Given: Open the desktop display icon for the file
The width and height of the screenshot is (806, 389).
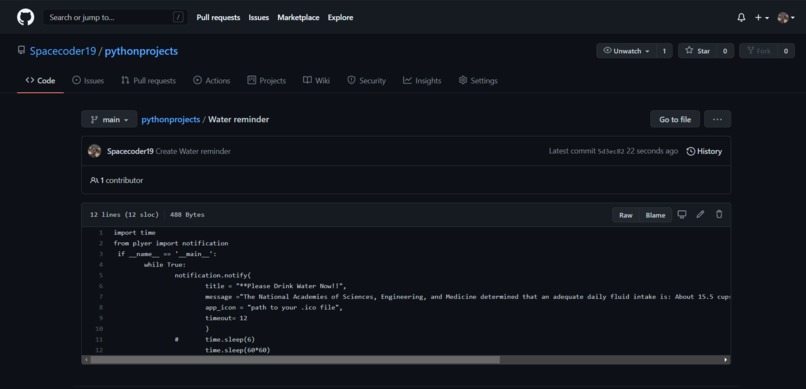Looking at the screenshot, I should tap(682, 214).
